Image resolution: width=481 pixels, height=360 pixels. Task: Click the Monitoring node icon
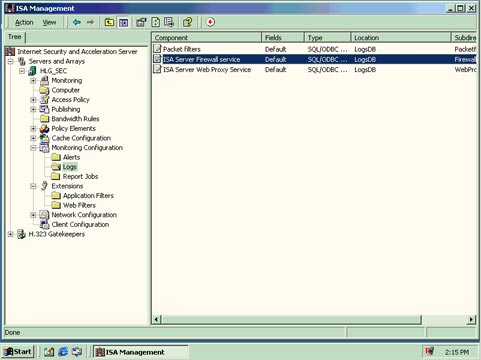tap(44, 80)
